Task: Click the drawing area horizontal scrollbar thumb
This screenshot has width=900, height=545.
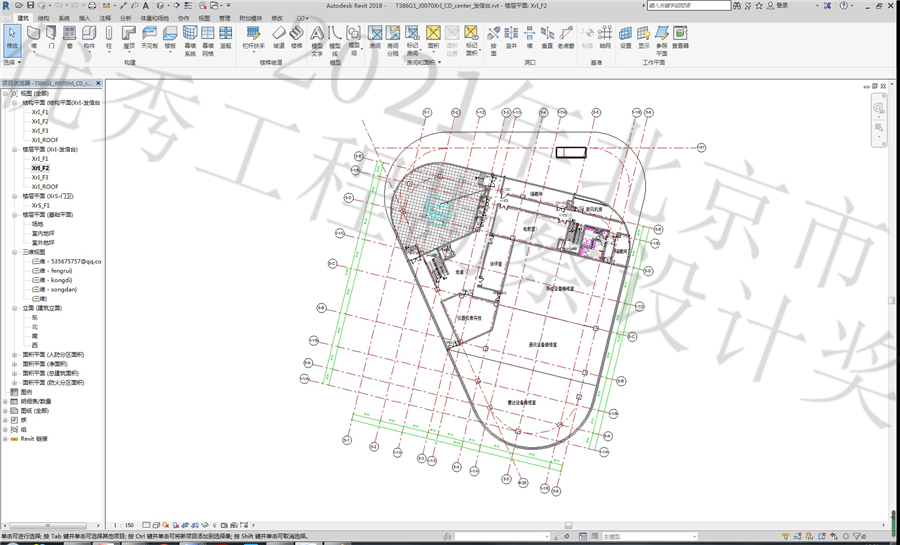Action: pos(568,525)
